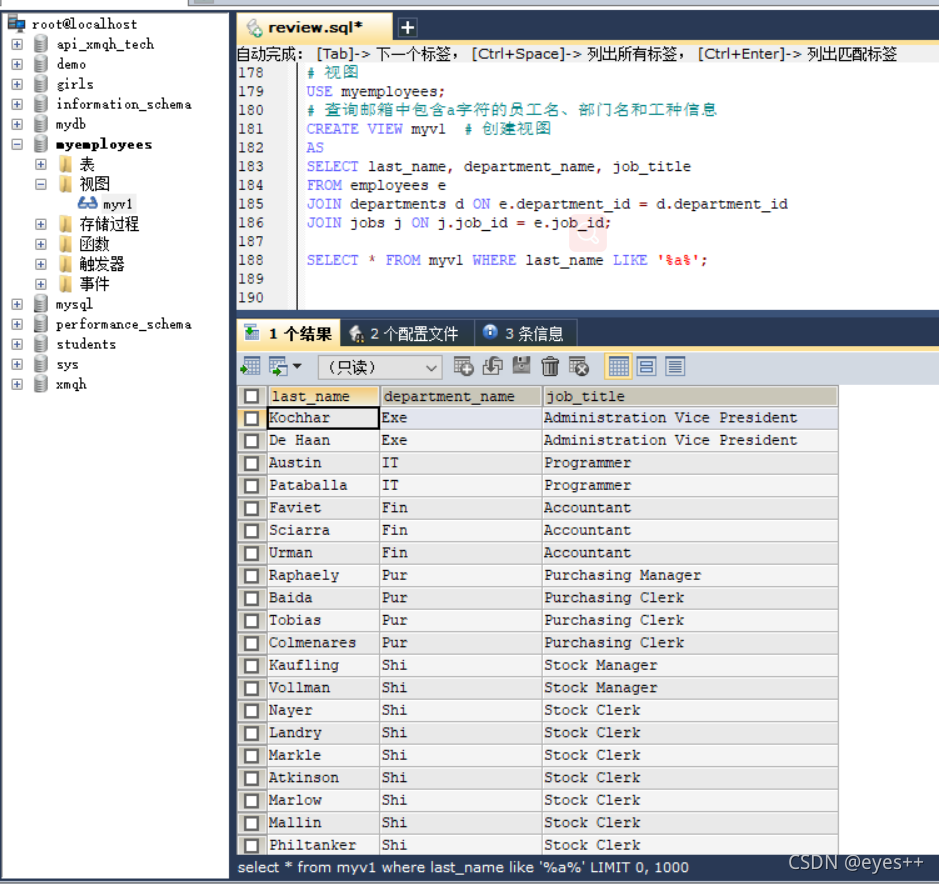
Task: Expand the api_xmqh_tech database node
Action: (17, 44)
